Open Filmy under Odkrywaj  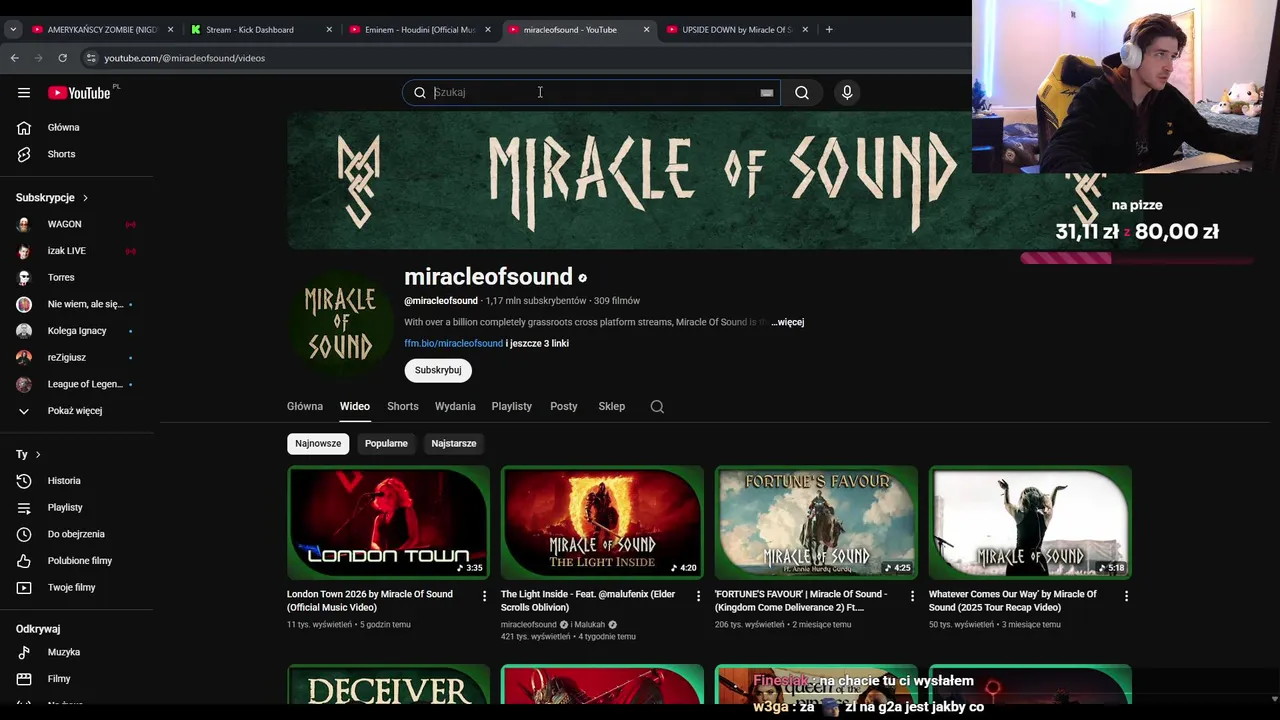(77, 679)
